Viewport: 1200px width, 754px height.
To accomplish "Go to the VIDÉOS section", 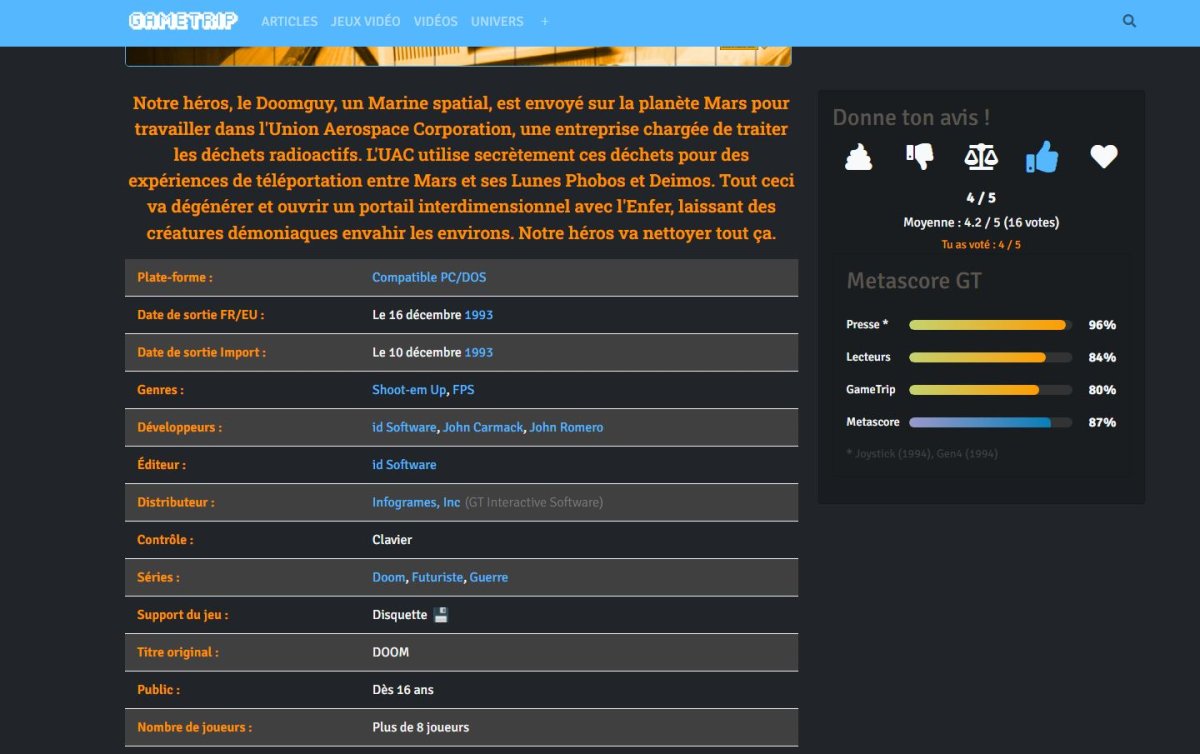I will 435,21.
